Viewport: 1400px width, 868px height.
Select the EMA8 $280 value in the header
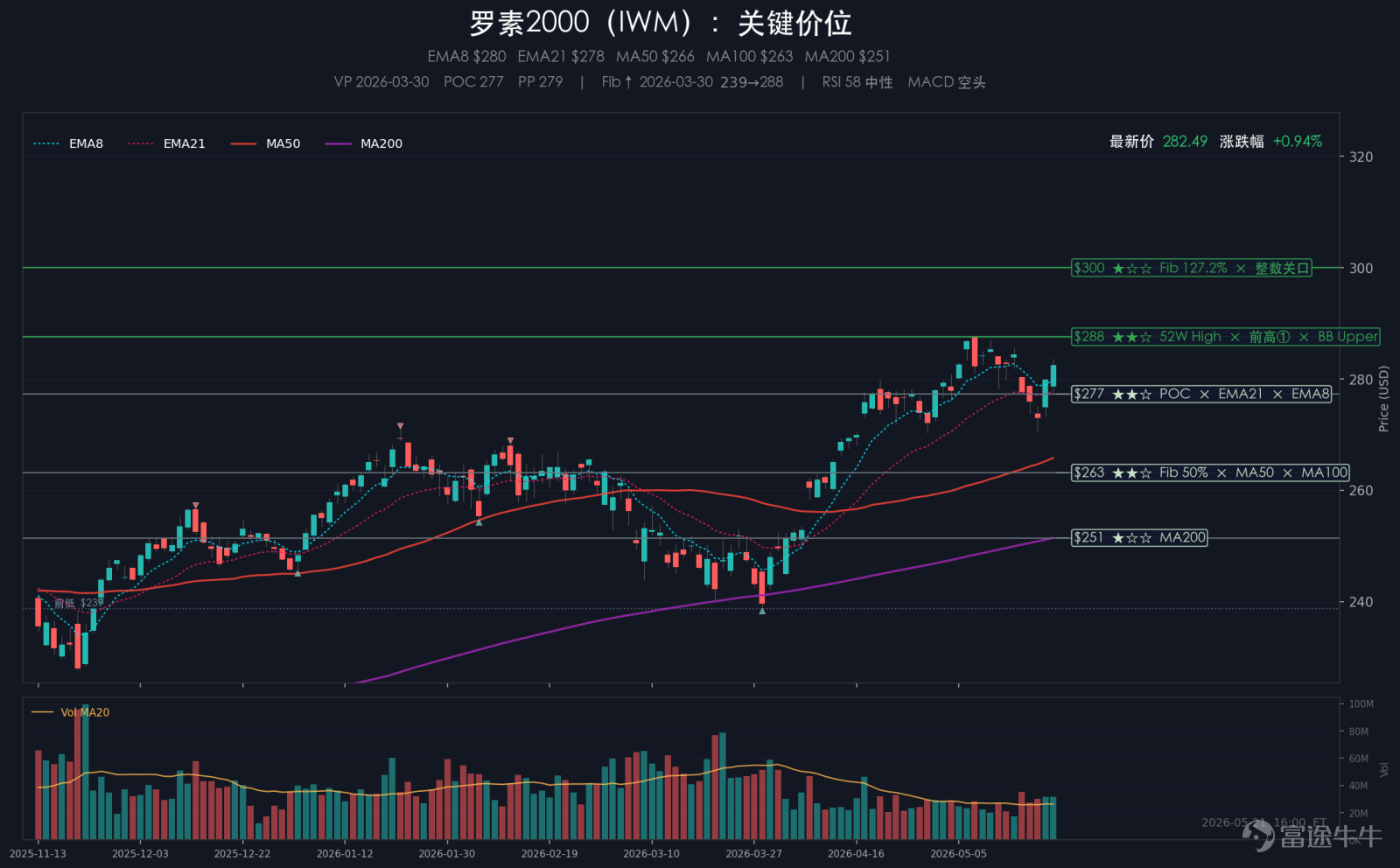click(466, 56)
